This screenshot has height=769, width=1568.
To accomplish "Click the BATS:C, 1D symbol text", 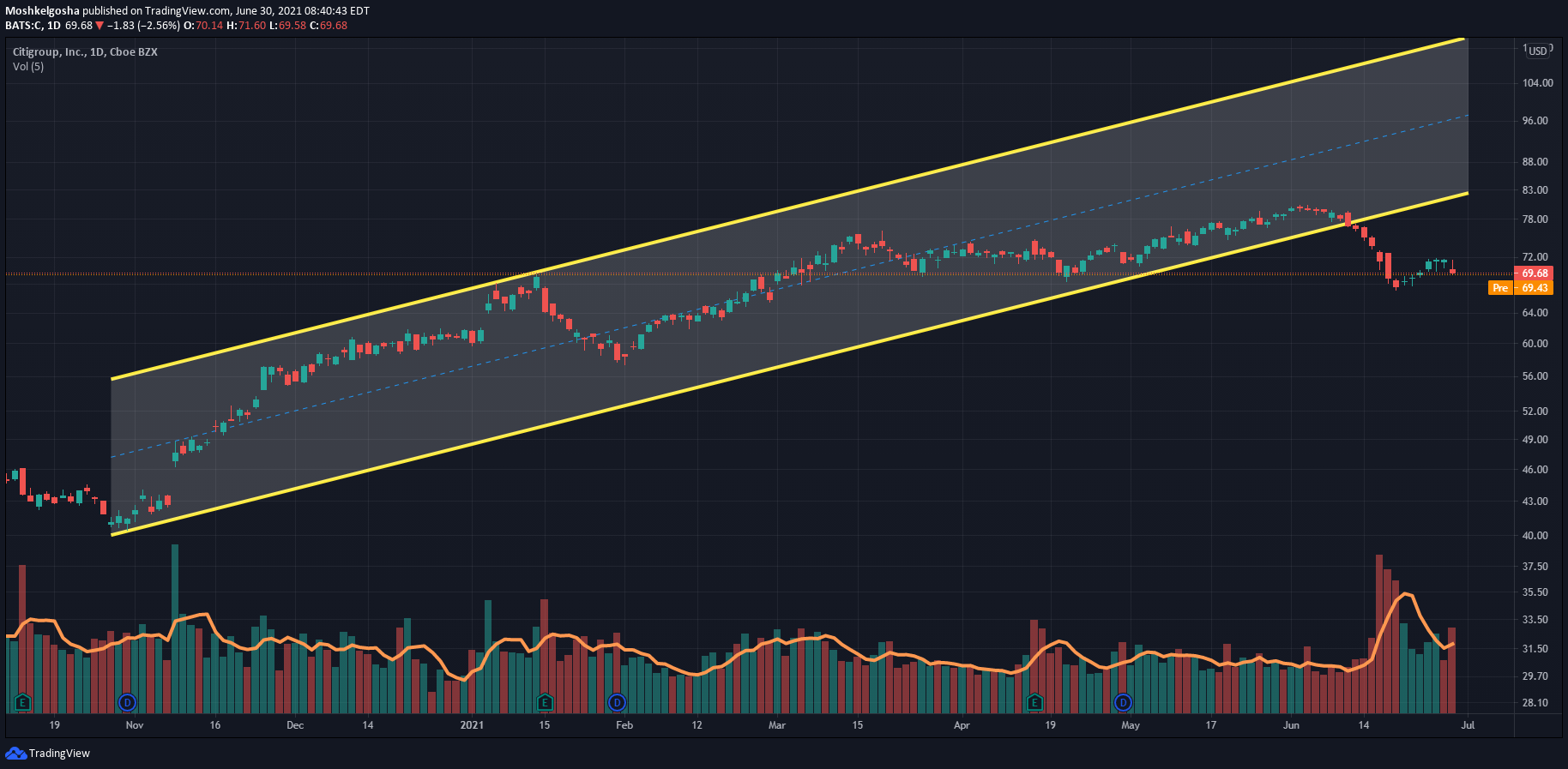I will click(33, 26).
